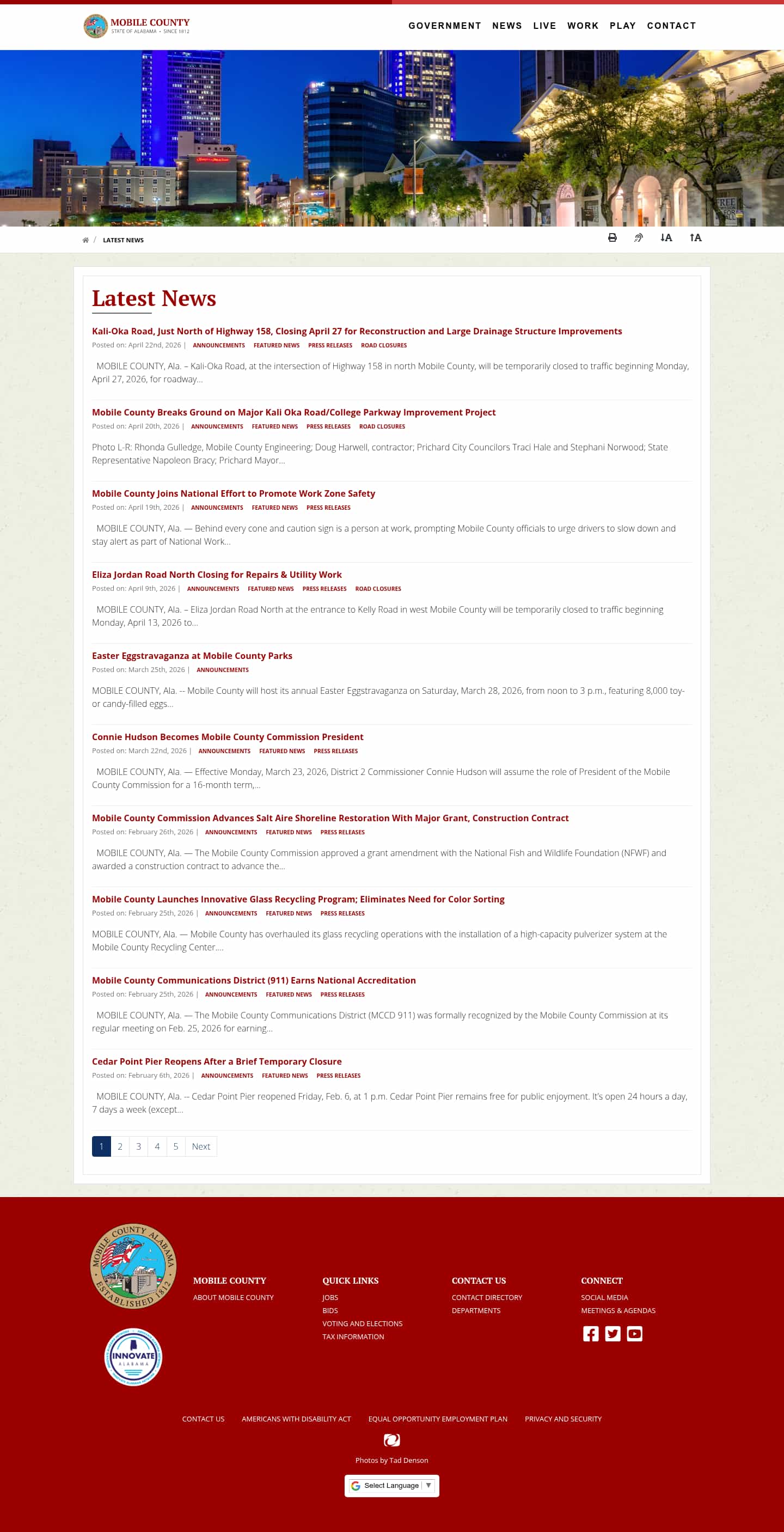Open the Facebook page icon
Screen dimensions: 784x1532
coord(590,1333)
